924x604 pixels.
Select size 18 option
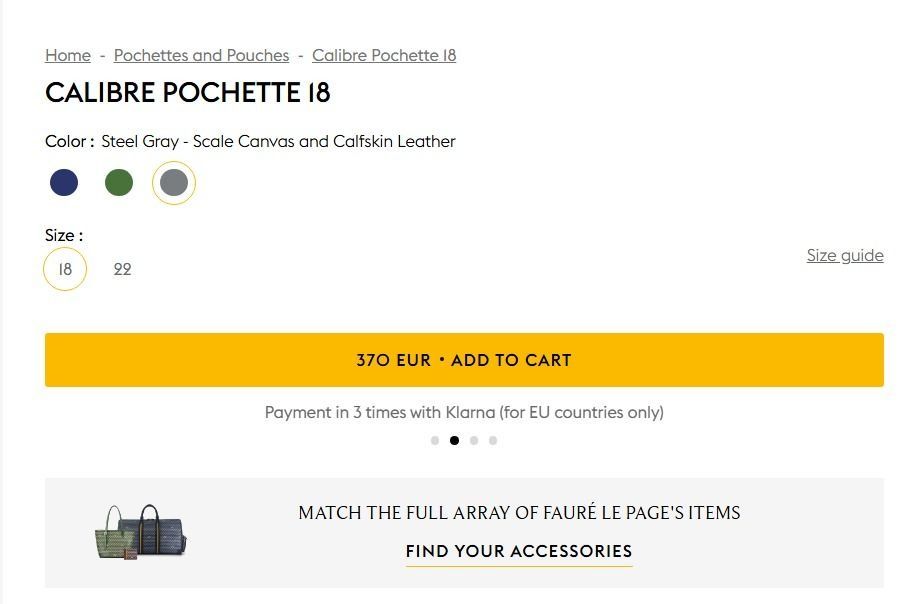point(65,269)
